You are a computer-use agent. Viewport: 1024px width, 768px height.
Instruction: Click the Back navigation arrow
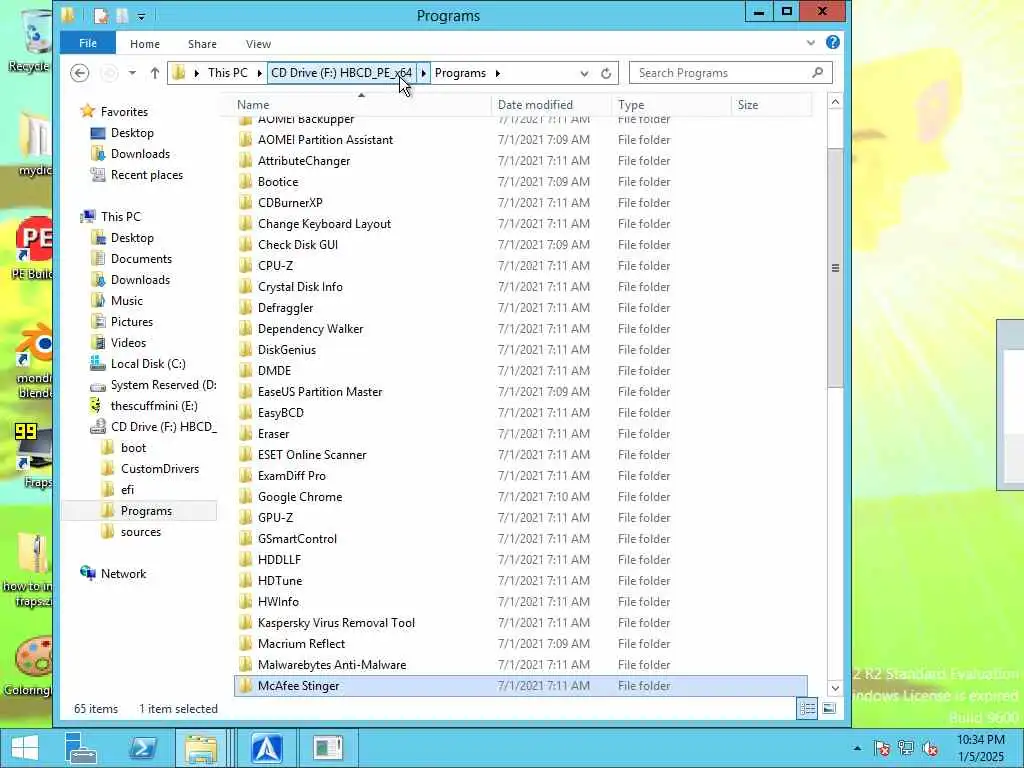point(80,72)
